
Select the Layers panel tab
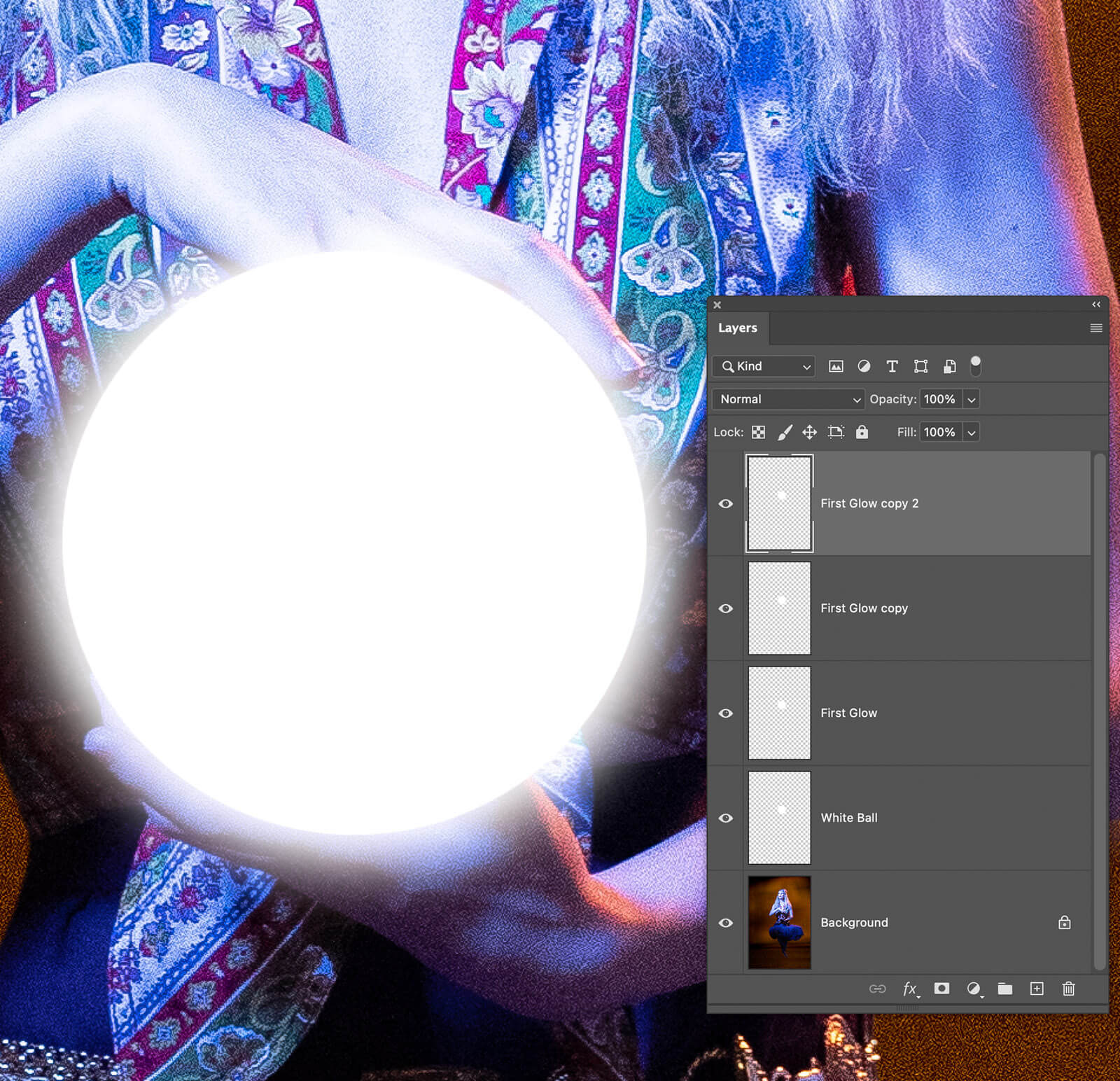pyautogui.click(x=738, y=328)
